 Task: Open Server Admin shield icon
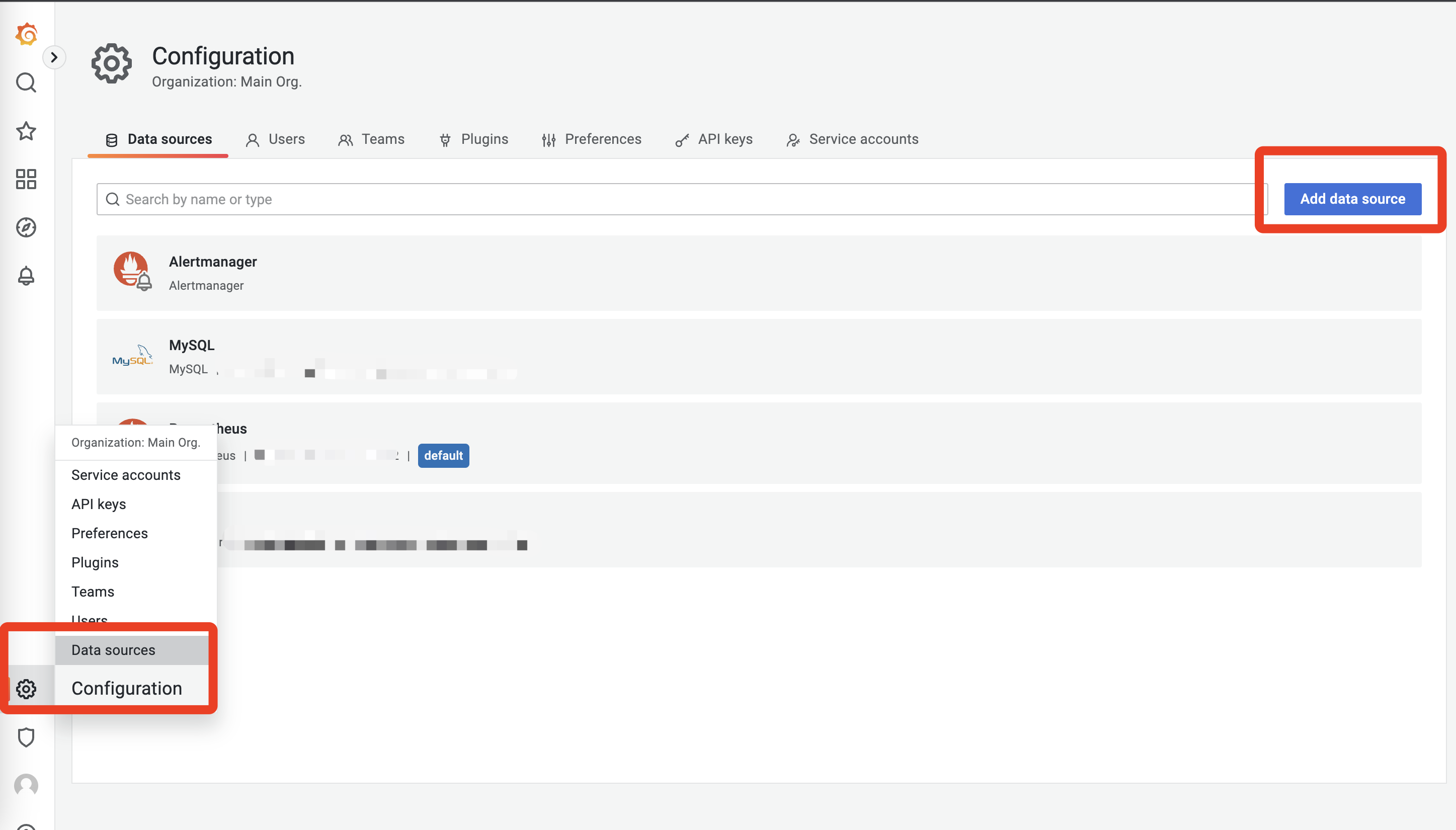pyautogui.click(x=26, y=737)
